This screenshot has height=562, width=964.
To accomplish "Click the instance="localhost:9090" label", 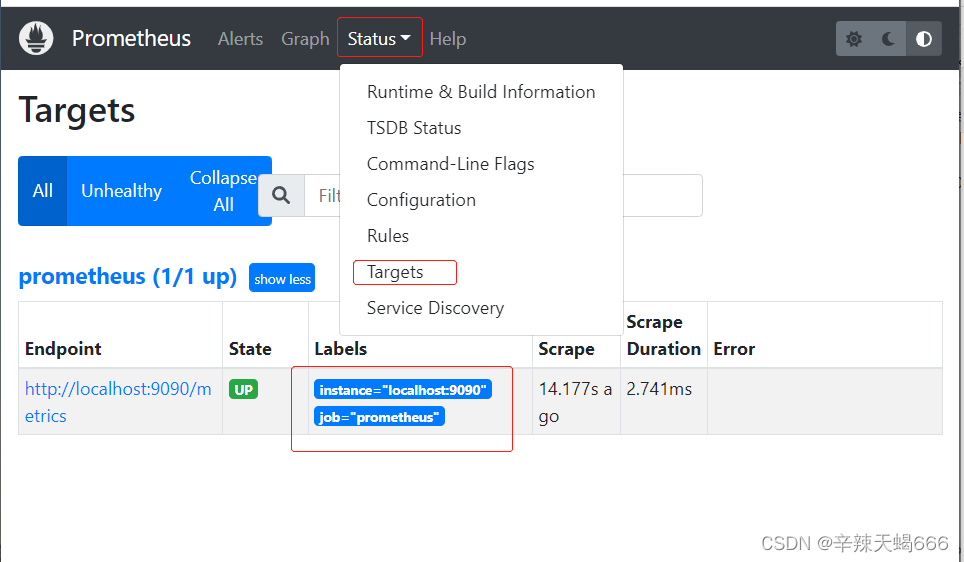I will (403, 389).
